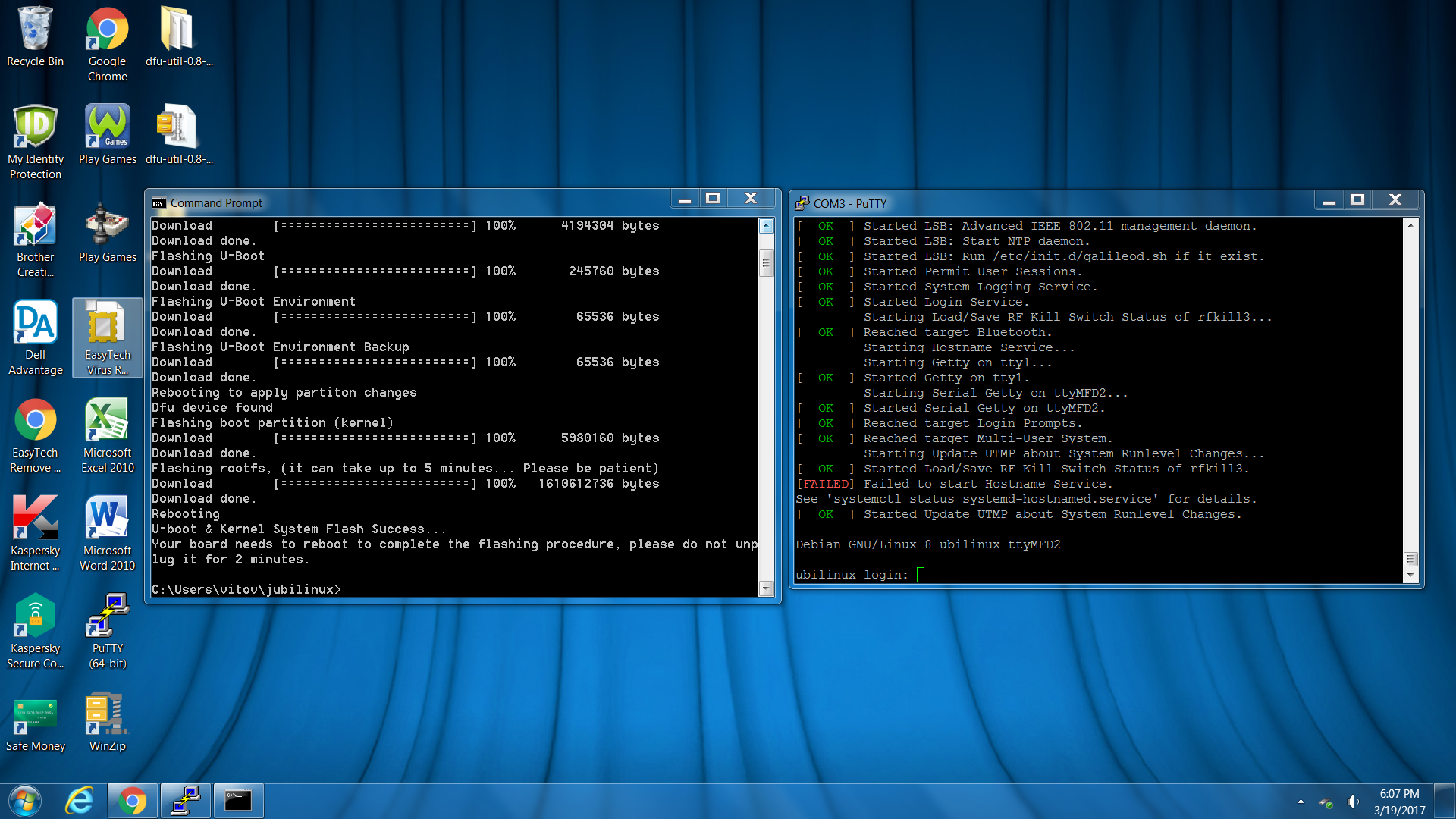The image size is (1456, 819).
Task: Click PuTTY scrollbar down arrow
Action: point(1410,576)
